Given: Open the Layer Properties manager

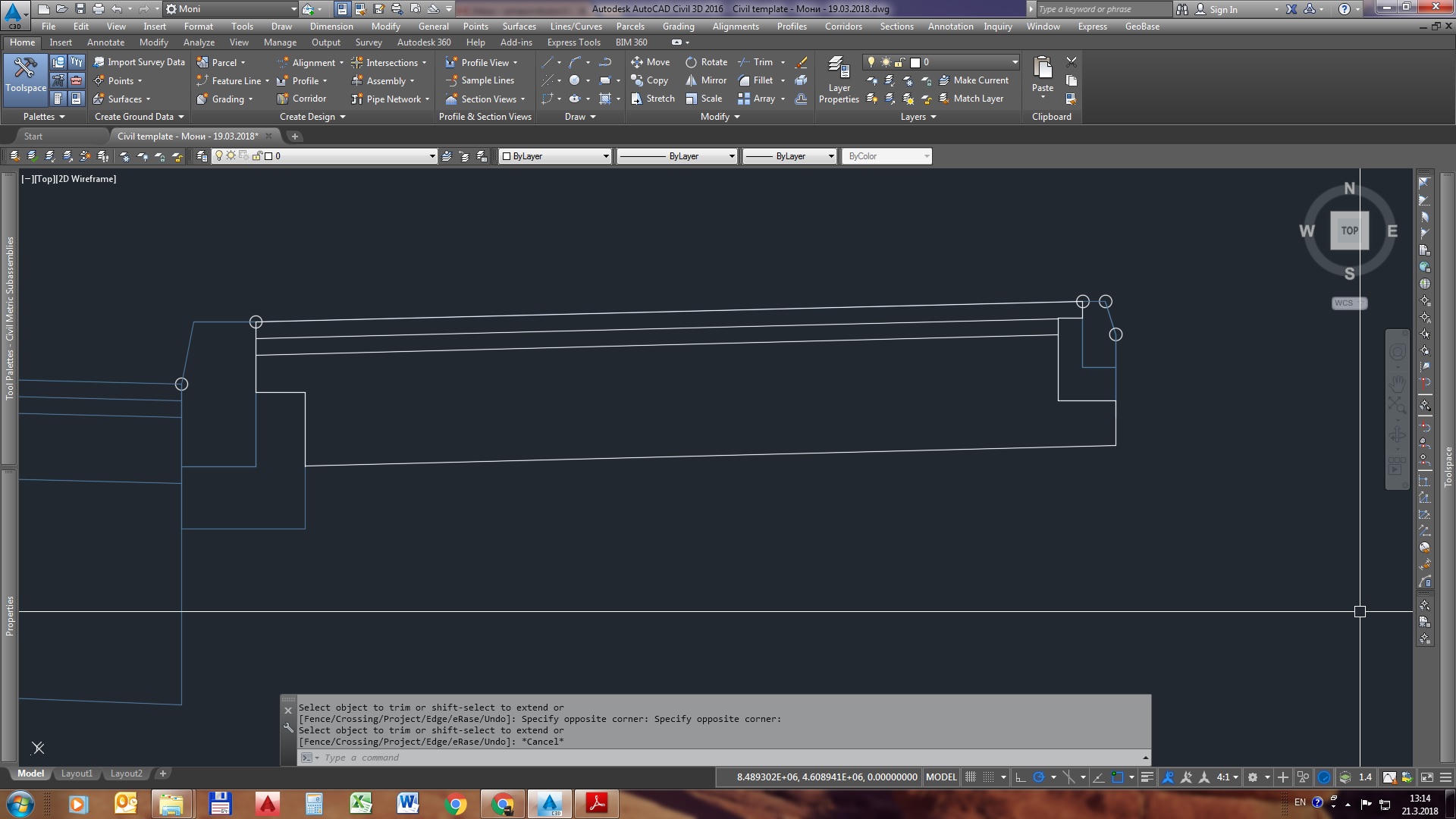Looking at the screenshot, I should (x=839, y=80).
